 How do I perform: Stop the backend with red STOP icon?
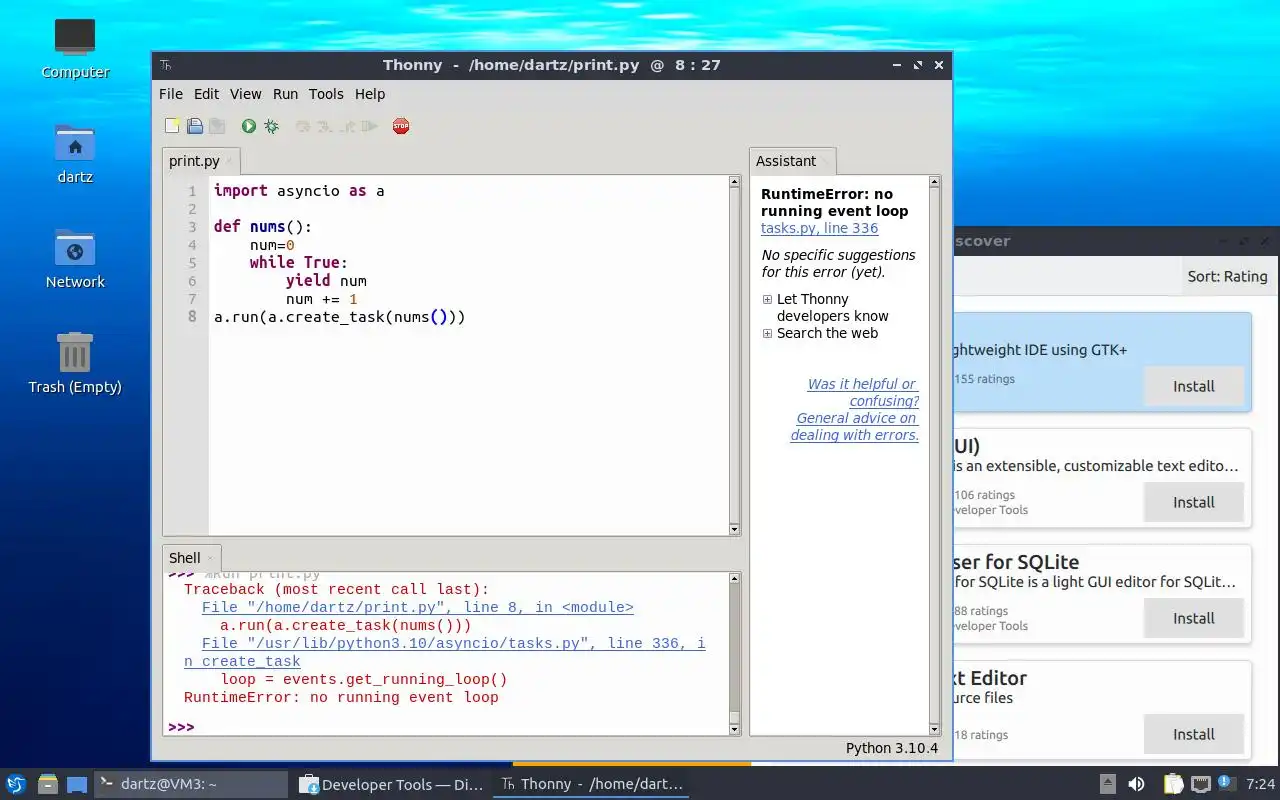pyautogui.click(x=401, y=126)
